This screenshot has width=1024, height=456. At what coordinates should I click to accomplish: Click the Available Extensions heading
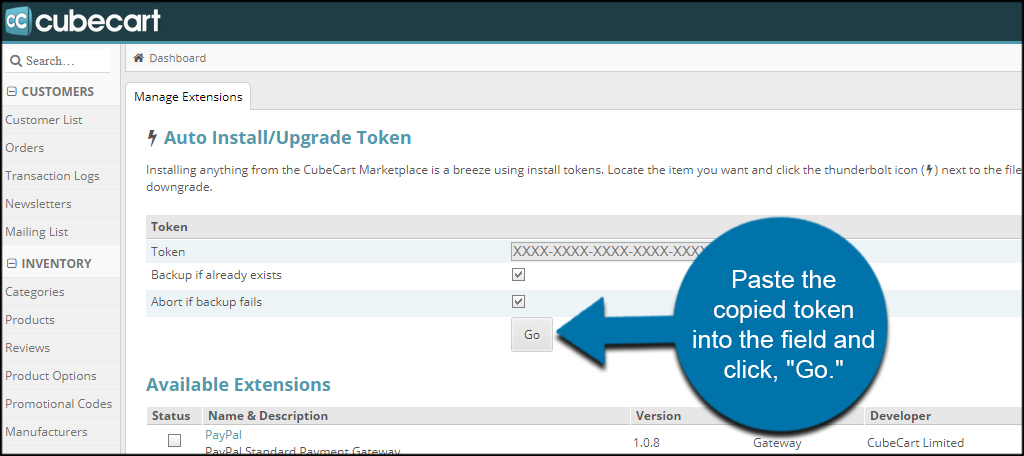(x=238, y=384)
